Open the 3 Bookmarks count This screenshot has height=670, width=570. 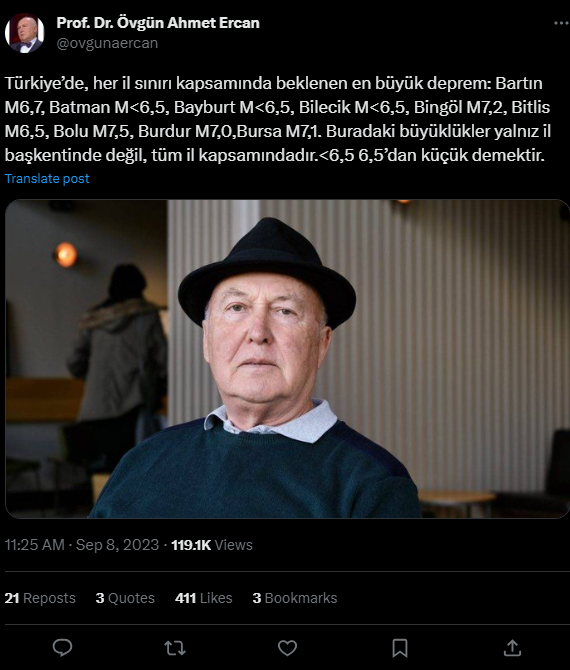coord(295,598)
